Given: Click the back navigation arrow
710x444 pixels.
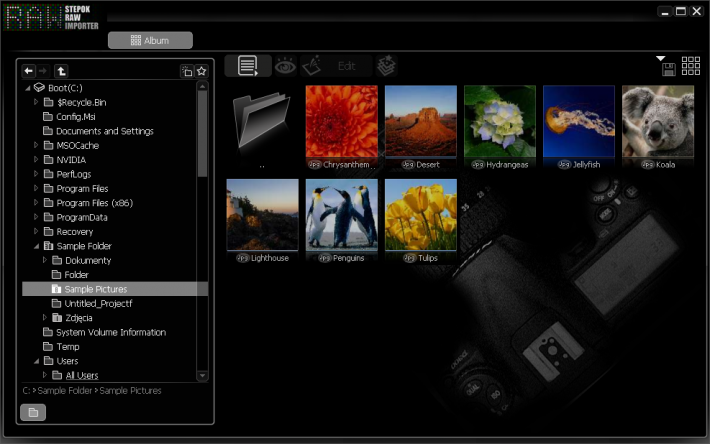Looking at the screenshot, I should (x=29, y=71).
